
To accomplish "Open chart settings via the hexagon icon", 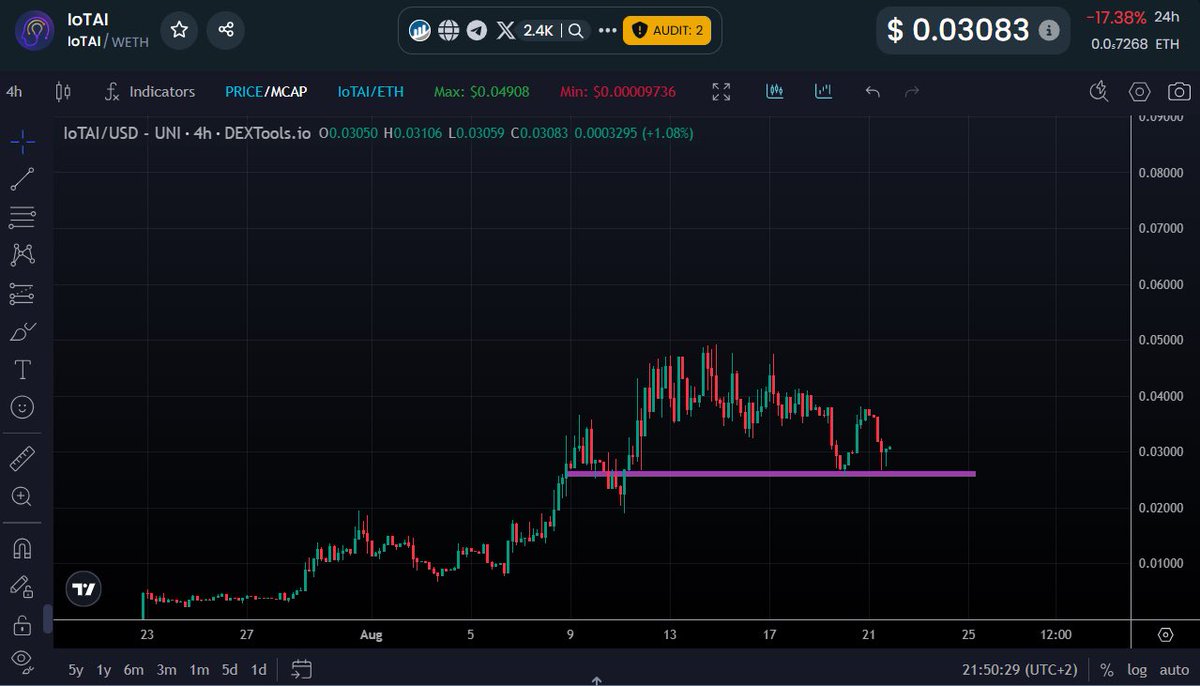I will (x=1139, y=91).
